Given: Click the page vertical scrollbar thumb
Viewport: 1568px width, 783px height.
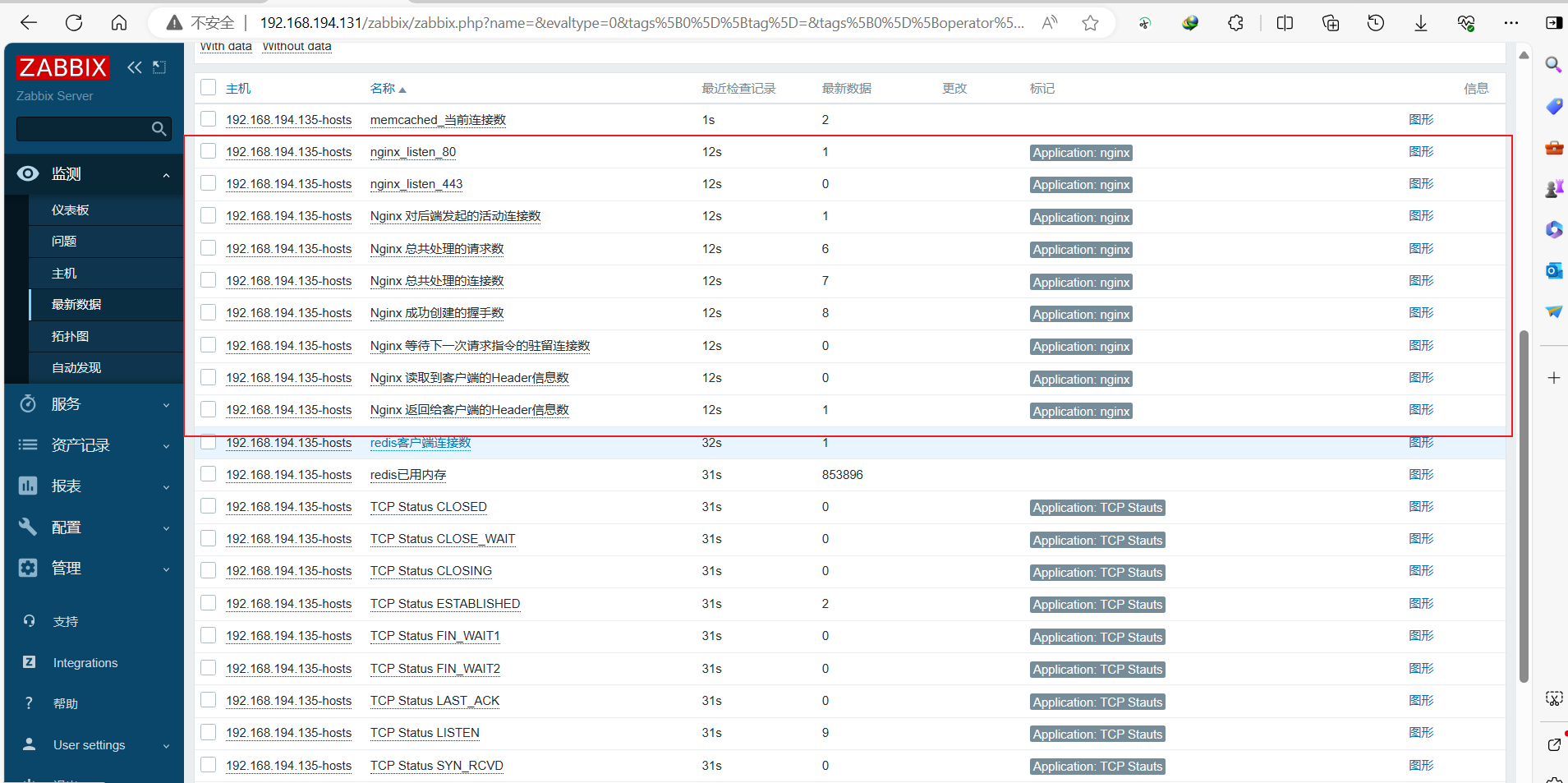Looking at the screenshot, I should pos(1524,506).
